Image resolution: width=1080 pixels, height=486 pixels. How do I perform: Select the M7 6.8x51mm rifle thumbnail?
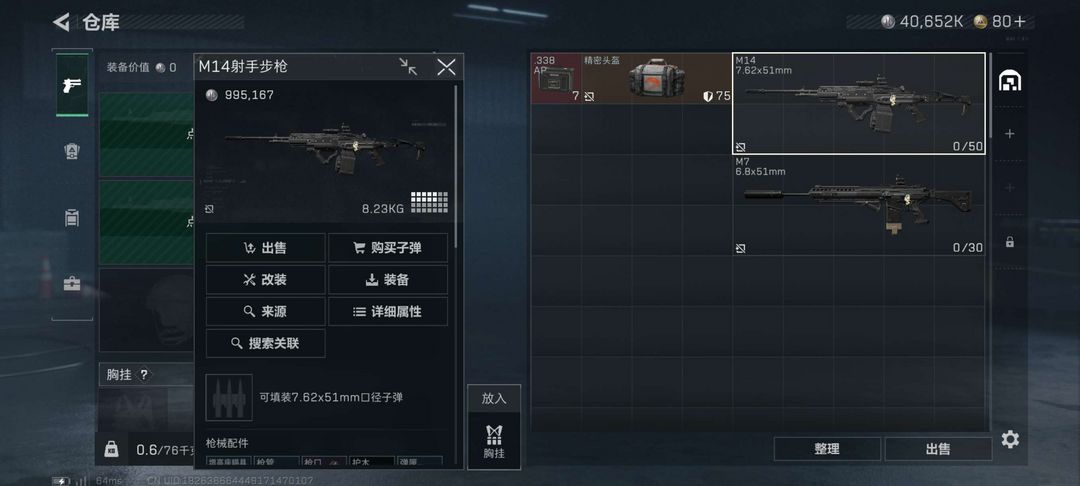pos(858,205)
